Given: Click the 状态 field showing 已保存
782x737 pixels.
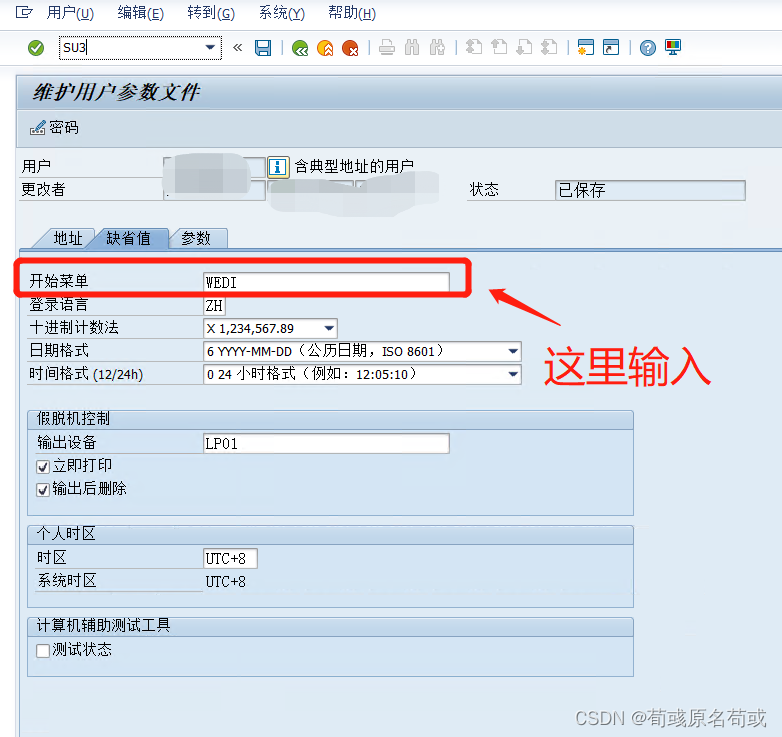Looking at the screenshot, I should pyautogui.click(x=650, y=190).
